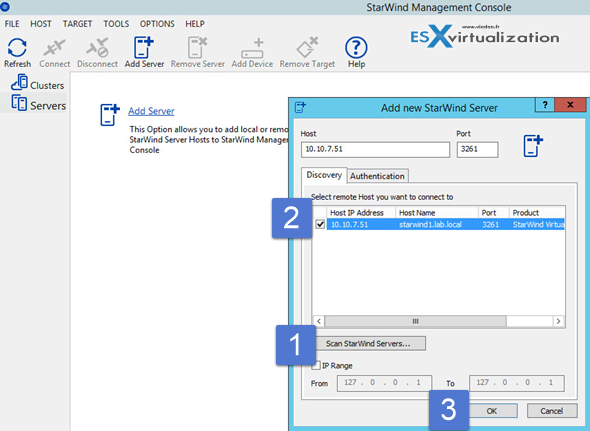Select Clusters in the left pane

(38, 83)
